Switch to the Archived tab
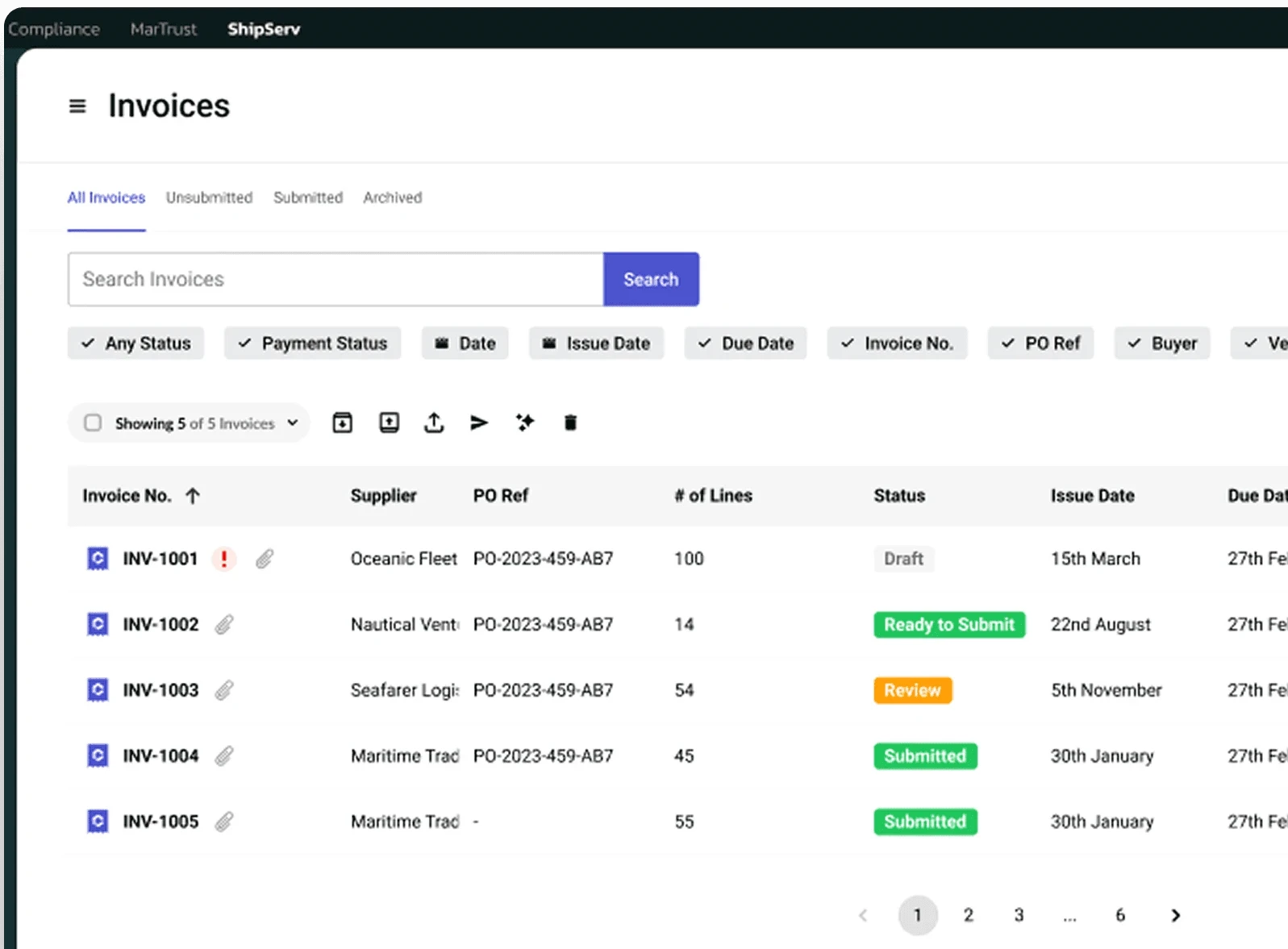 point(393,198)
